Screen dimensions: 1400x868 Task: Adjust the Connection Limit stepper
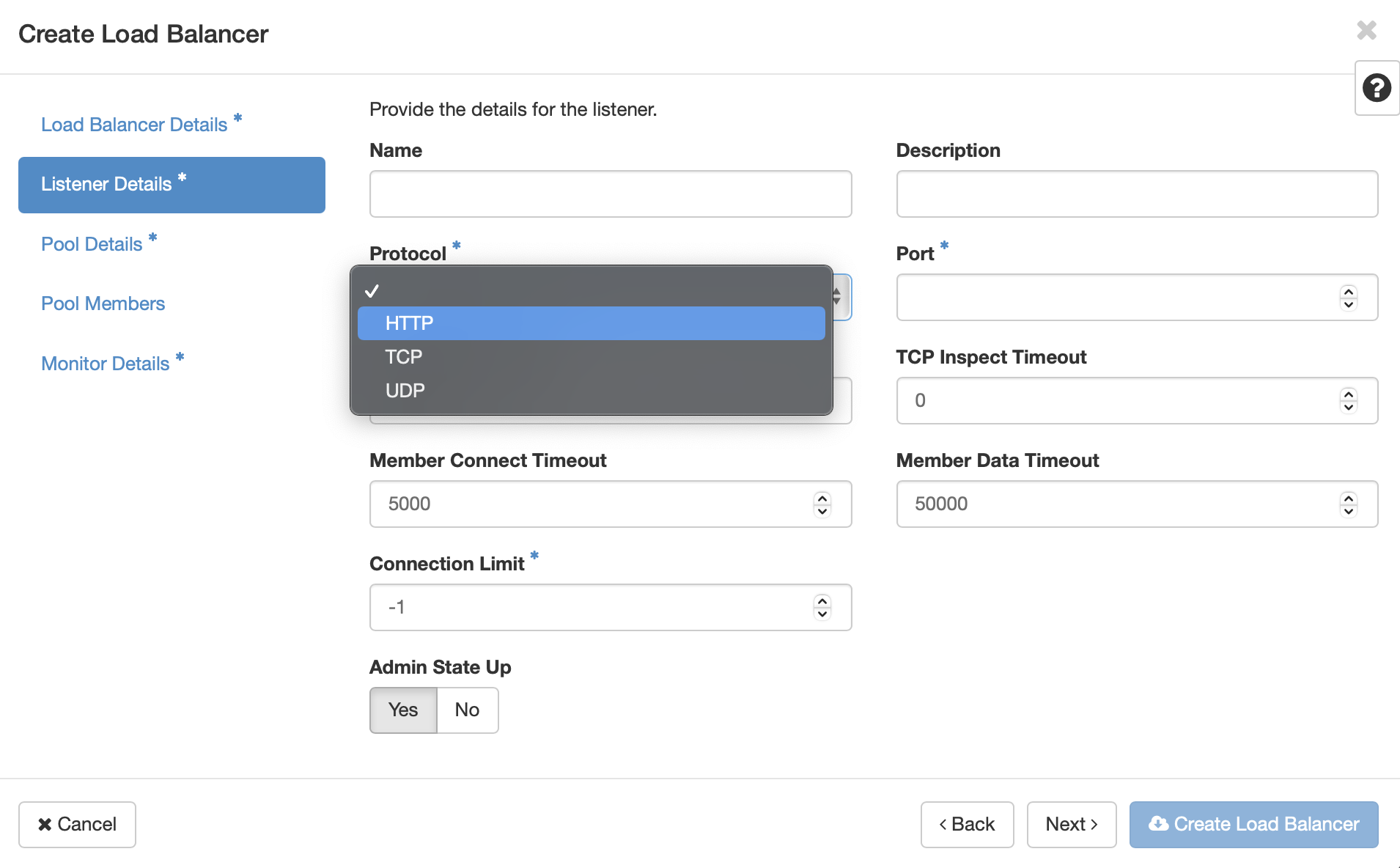[822, 608]
